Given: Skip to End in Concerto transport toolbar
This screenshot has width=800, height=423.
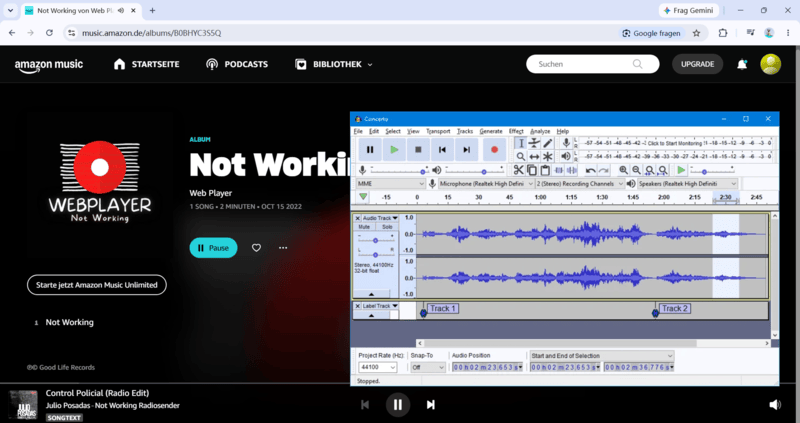Looking at the screenshot, I should pyautogui.click(x=466, y=150).
